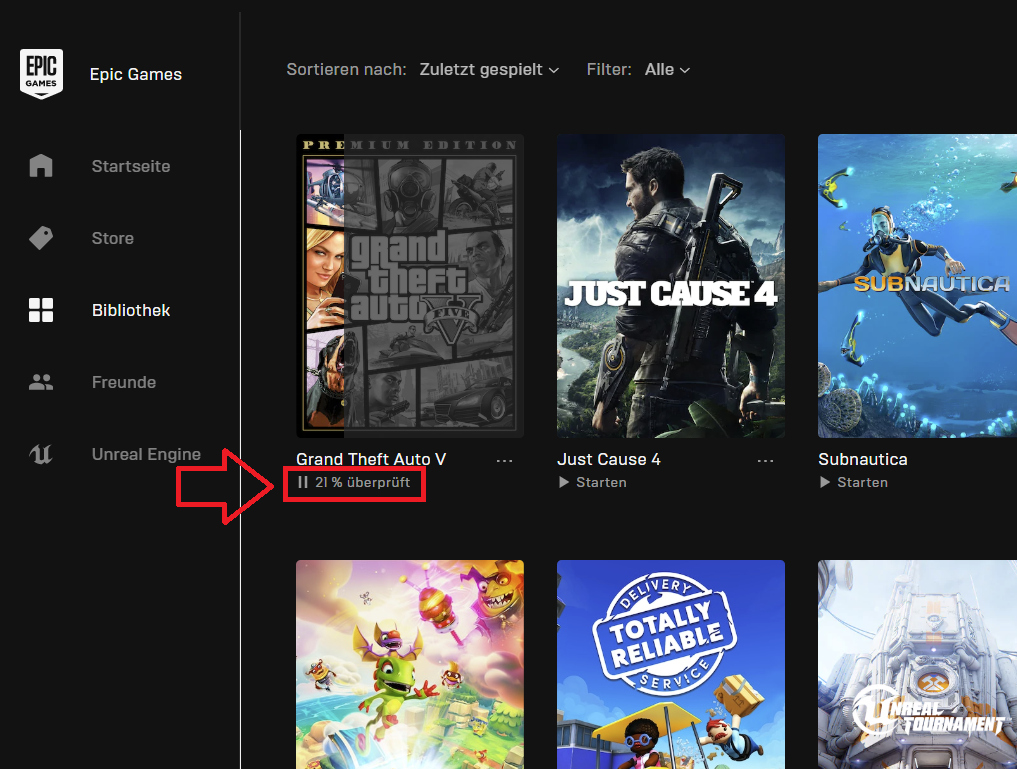This screenshot has width=1017, height=769.
Task: Open the Freunde list
Action: (x=124, y=382)
